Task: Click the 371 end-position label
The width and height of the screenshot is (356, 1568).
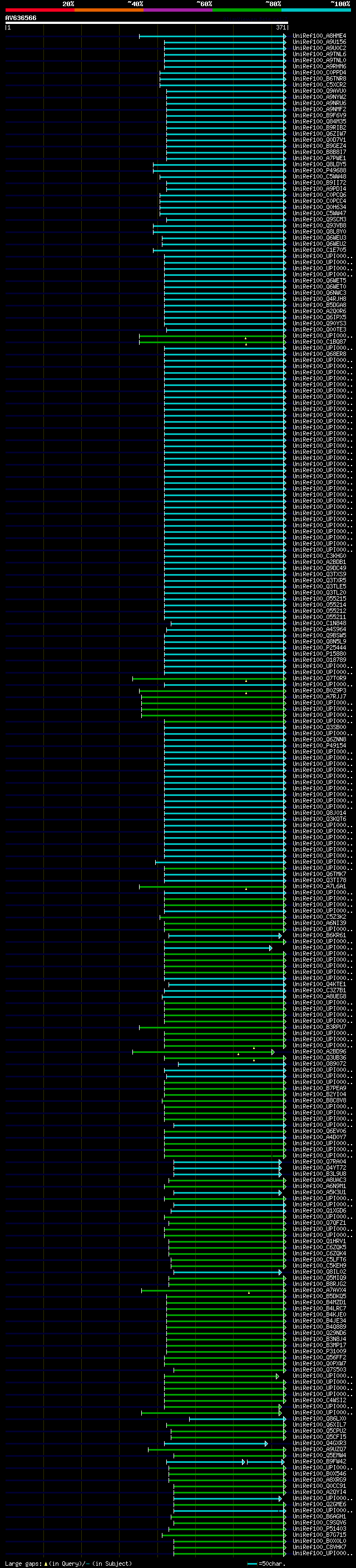Action: pos(280,27)
